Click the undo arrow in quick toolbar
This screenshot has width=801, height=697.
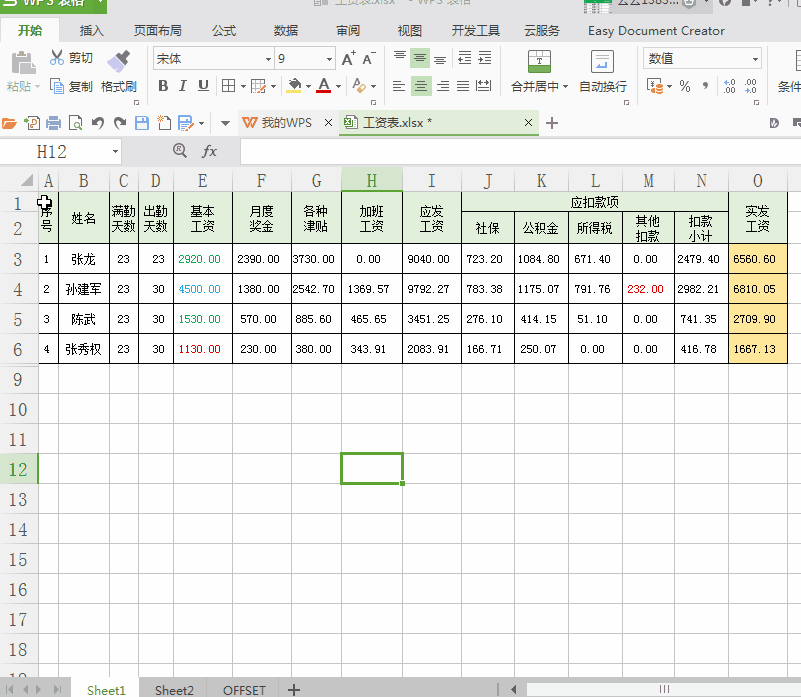pyautogui.click(x=98, y=123)
